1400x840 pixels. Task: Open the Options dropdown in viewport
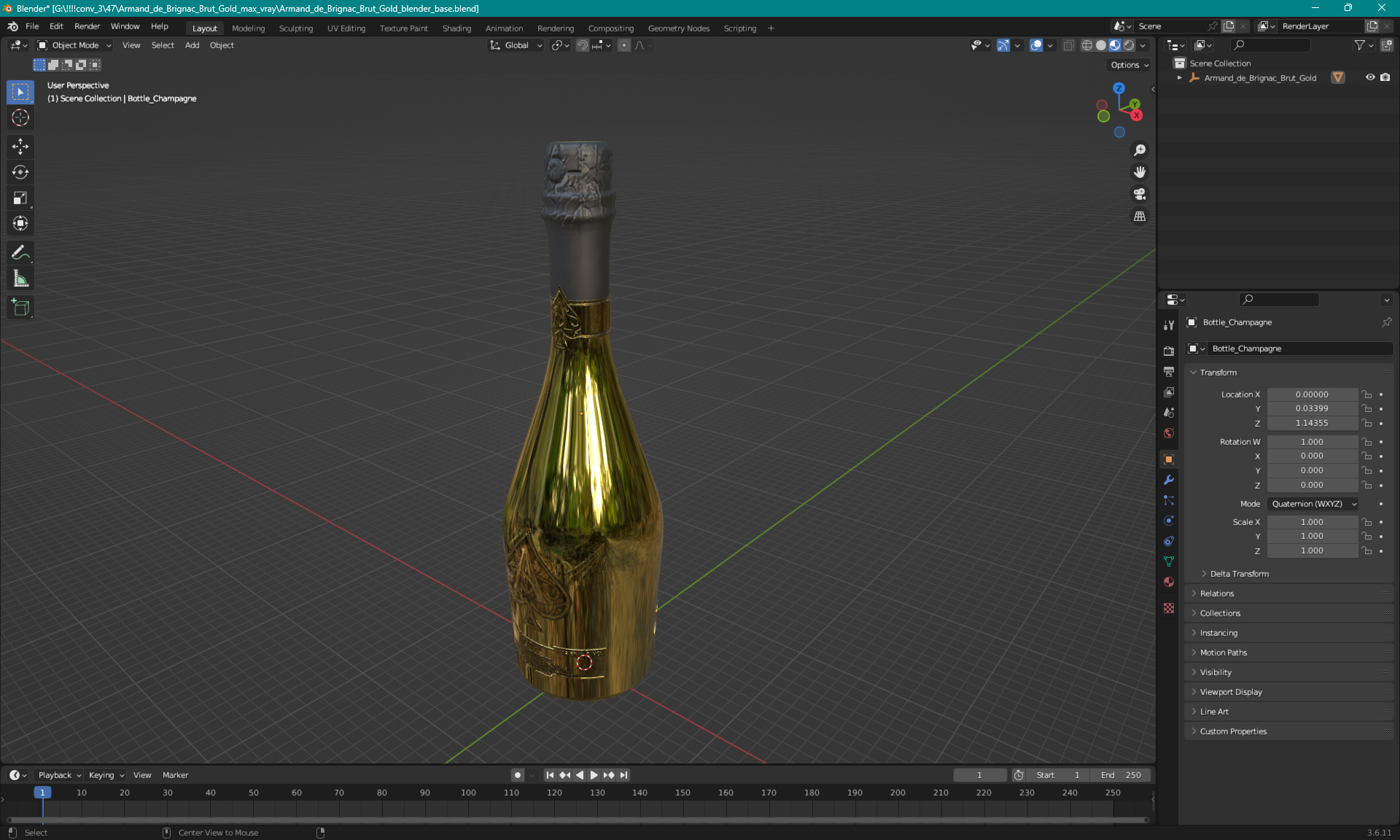tap(1129, 65)
